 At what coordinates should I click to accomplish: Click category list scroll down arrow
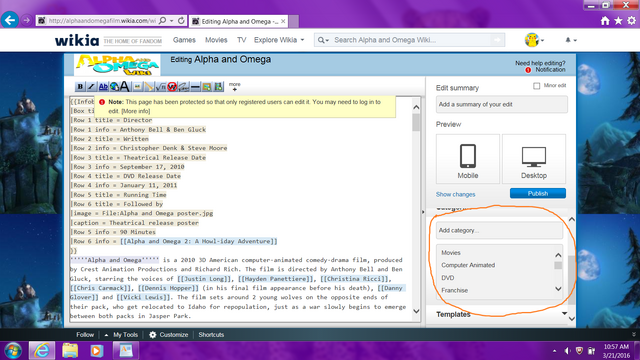[x=558, y=289]
